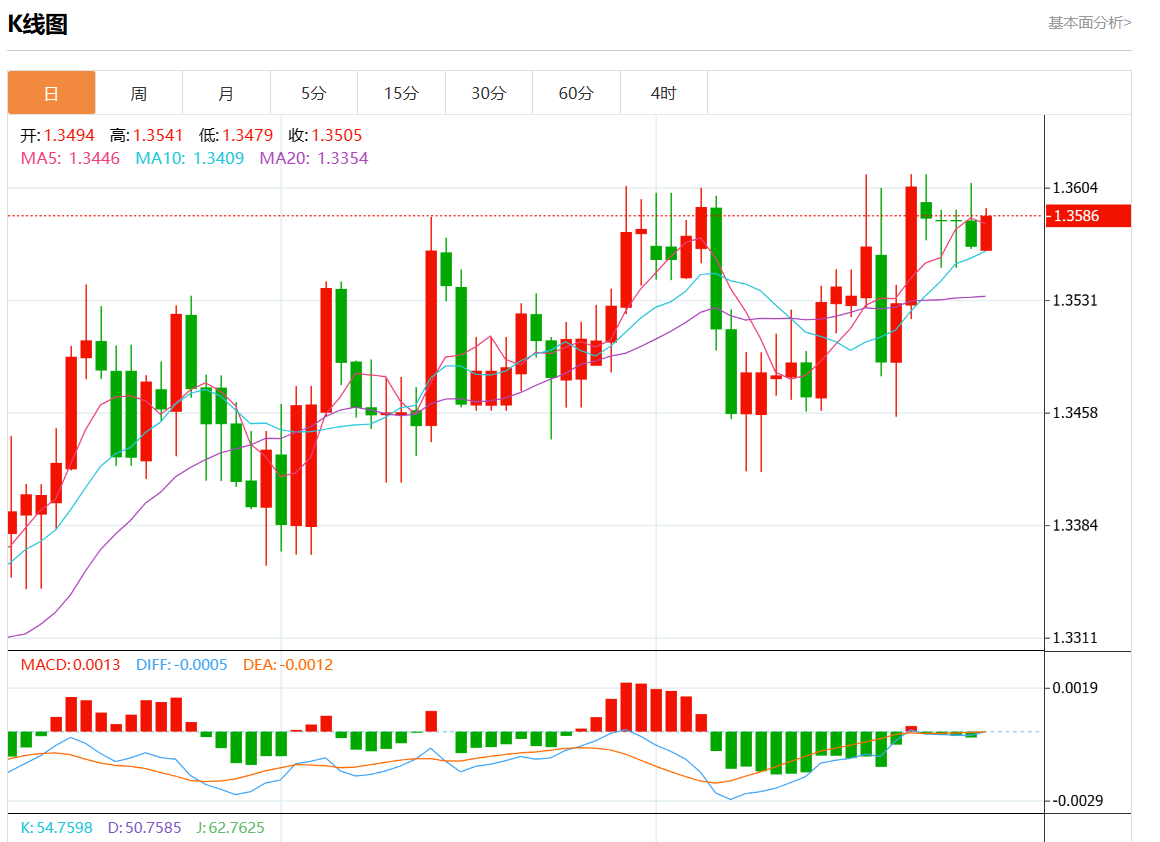Click the DIFF:-0.0005 indicator value
1160x842 pixels.
point(181,664)
